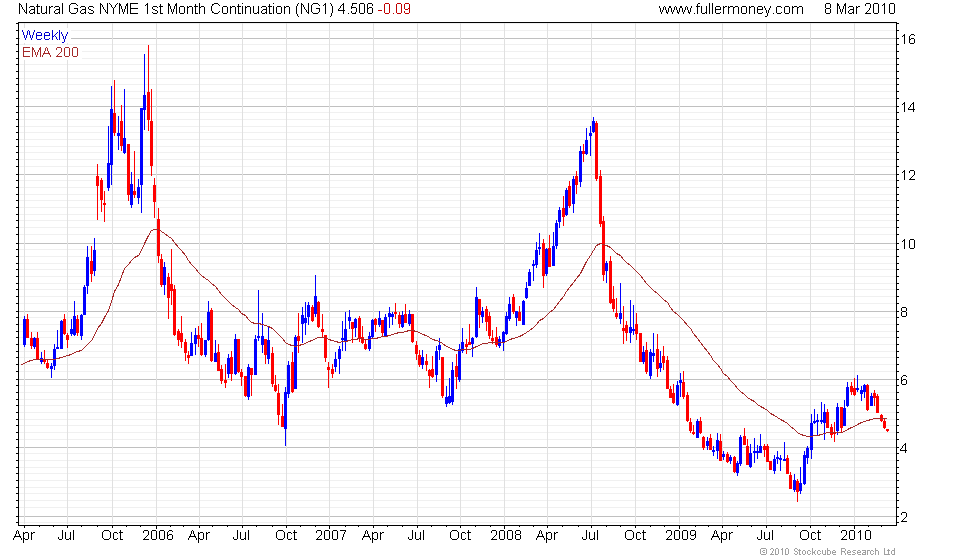Click the 8 Mar 2010 date label
The width and height of the screenshot is (980, 560).
pyautogui.click(x=859, y=9)
